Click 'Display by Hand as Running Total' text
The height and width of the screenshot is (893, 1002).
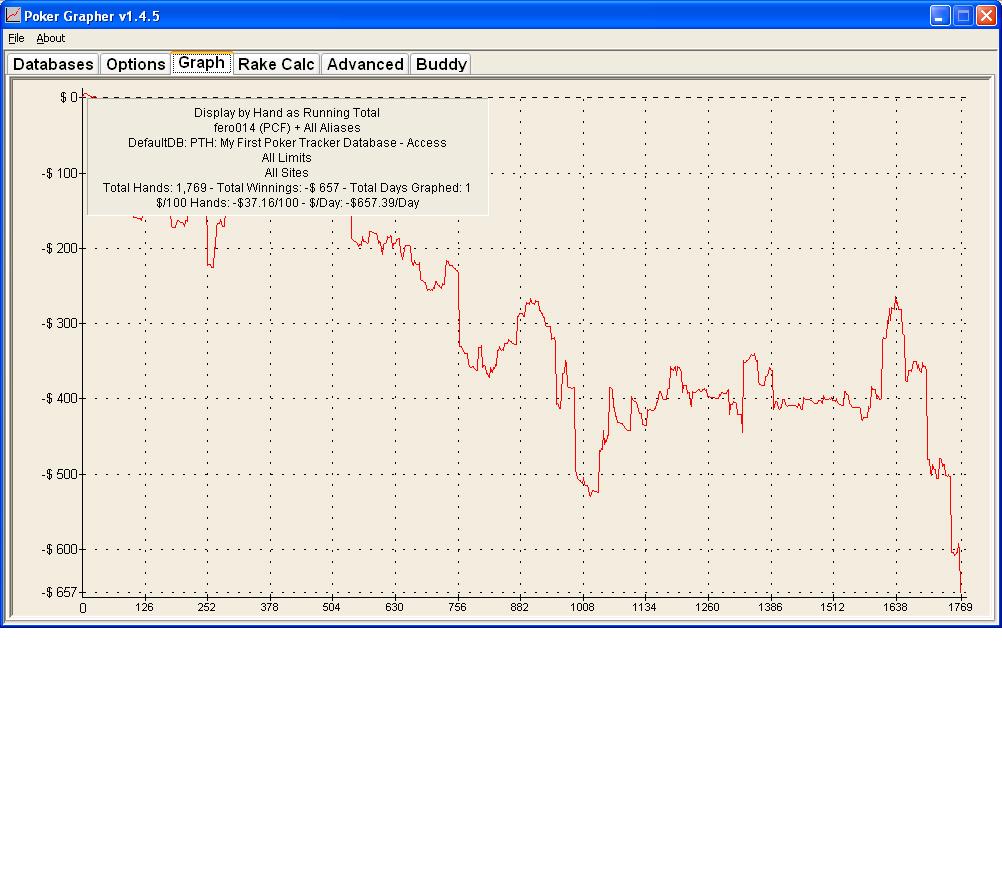pos(287,113)
